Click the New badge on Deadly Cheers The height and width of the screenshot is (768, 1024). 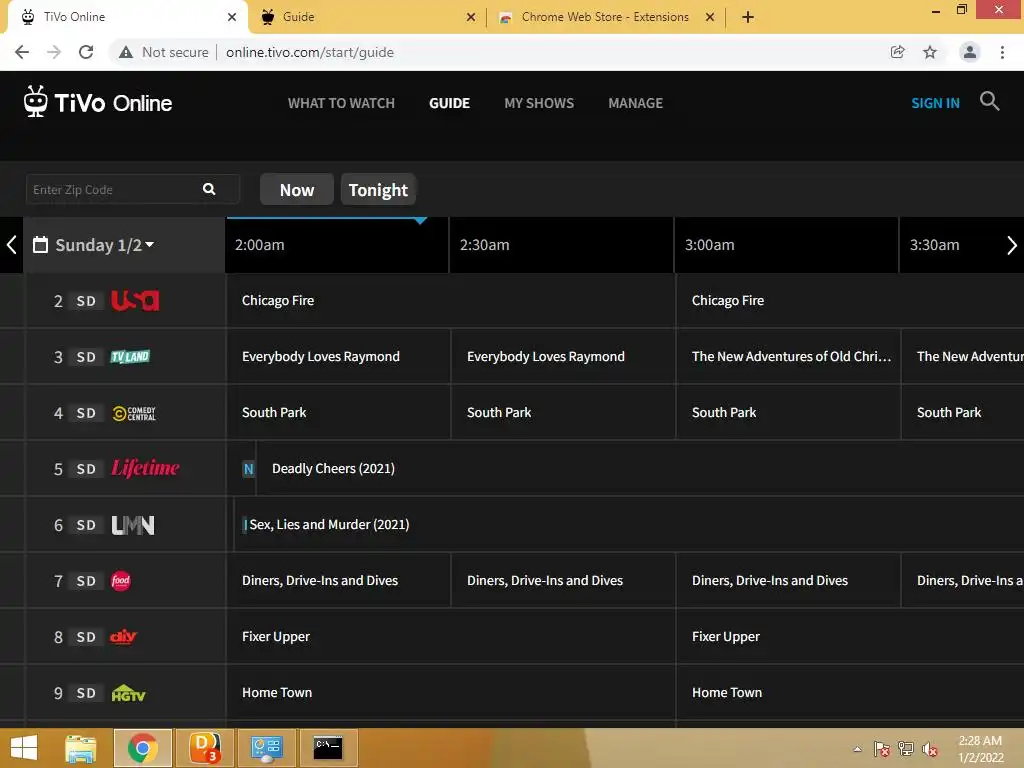click(x=248, y=469)
